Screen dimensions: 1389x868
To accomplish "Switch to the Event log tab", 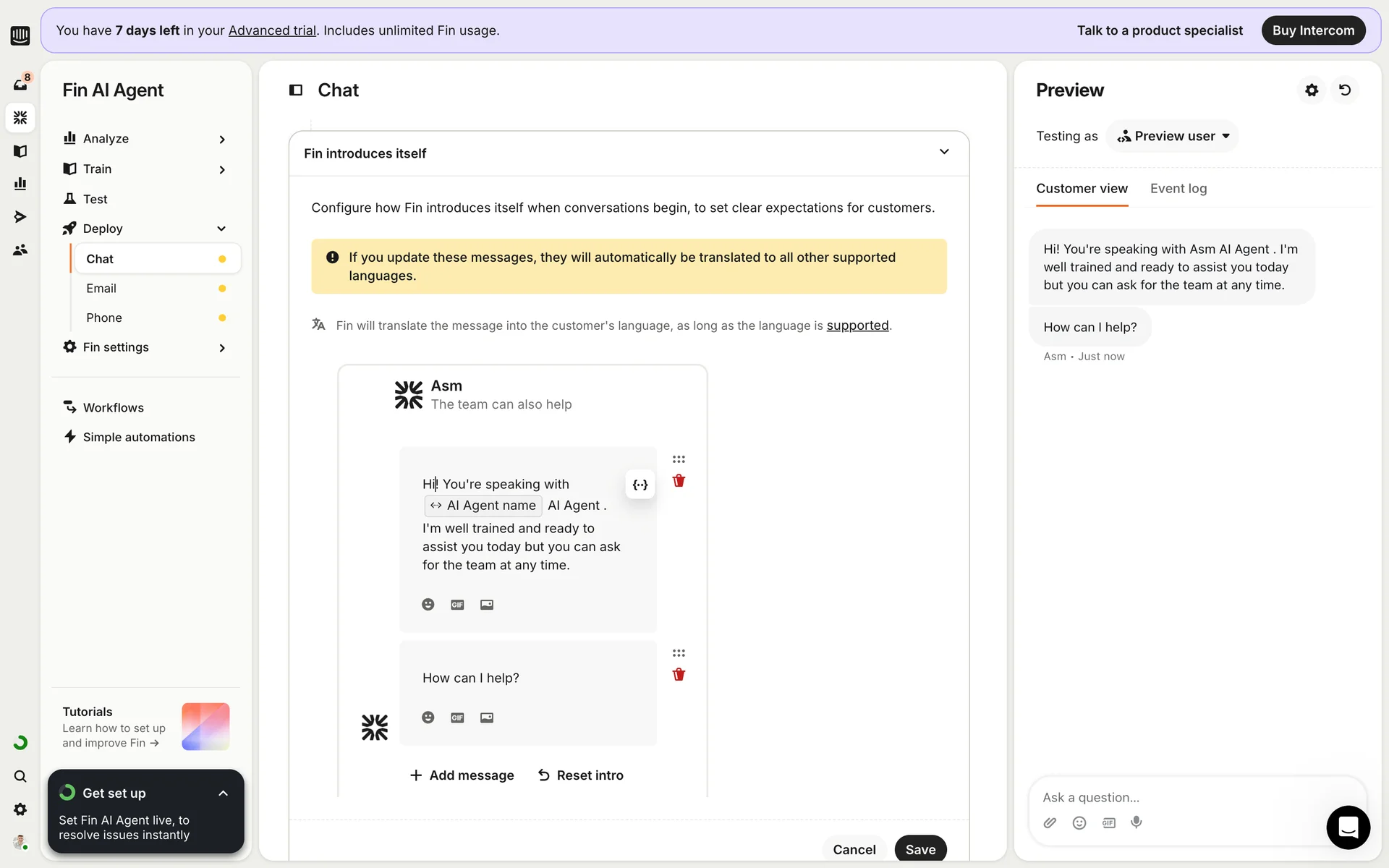I will [x=1178, y=189].
